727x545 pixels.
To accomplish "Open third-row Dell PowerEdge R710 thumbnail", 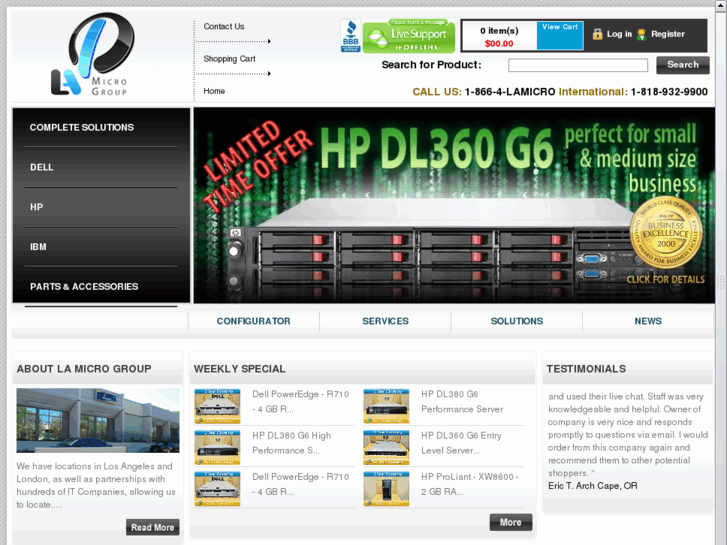I will point(217,489).
